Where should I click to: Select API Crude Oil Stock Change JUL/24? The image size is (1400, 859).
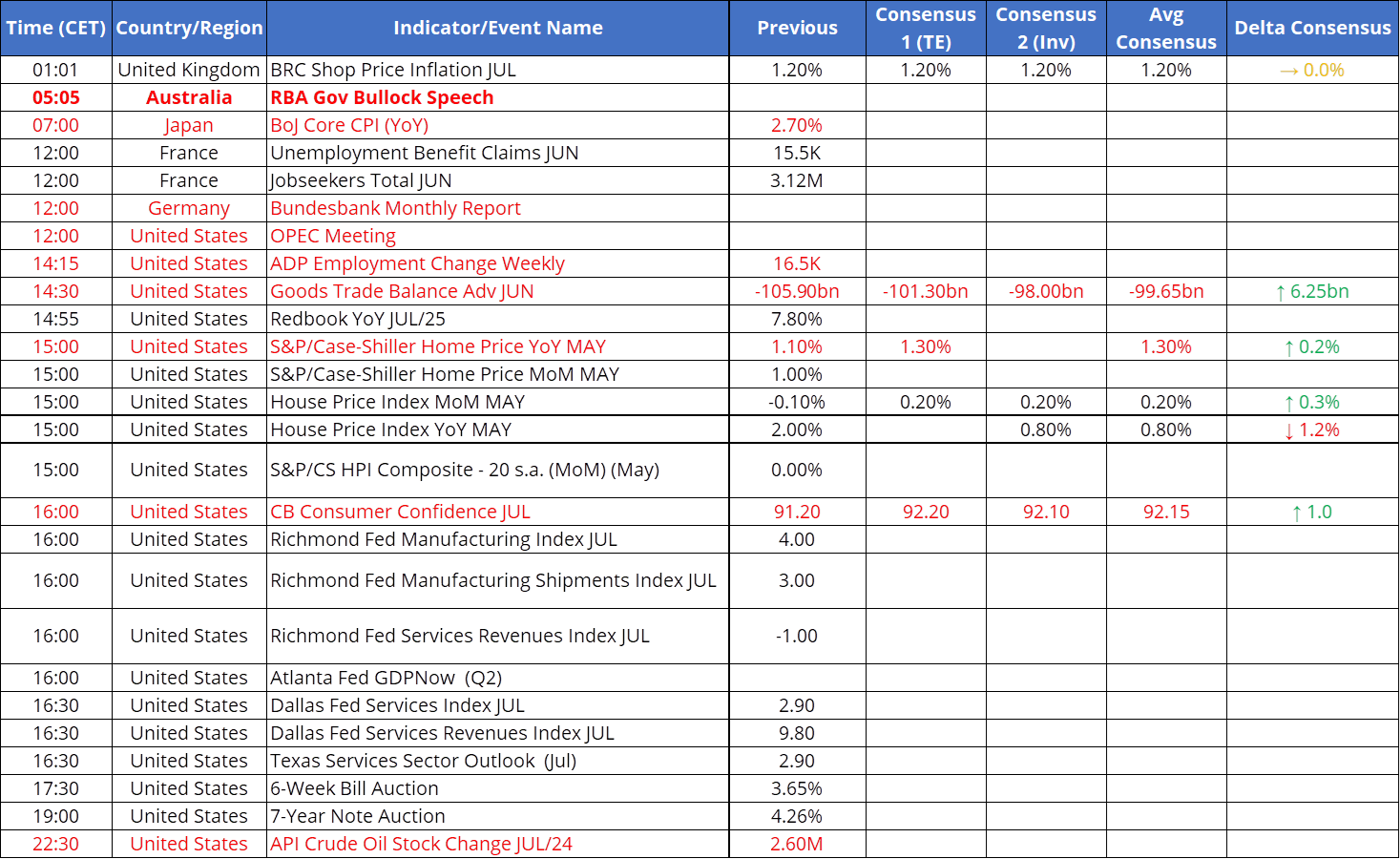[x=498, y=844]
